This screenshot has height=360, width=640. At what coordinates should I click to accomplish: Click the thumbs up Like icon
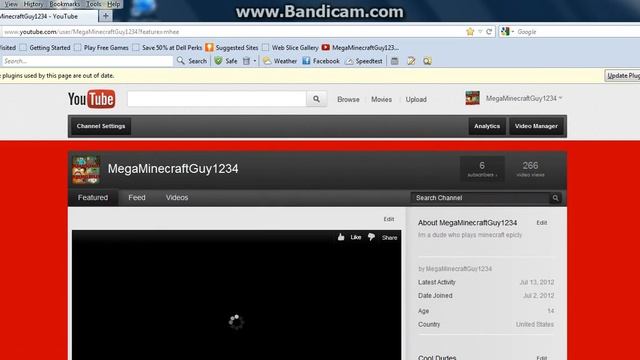pos(341,237)
